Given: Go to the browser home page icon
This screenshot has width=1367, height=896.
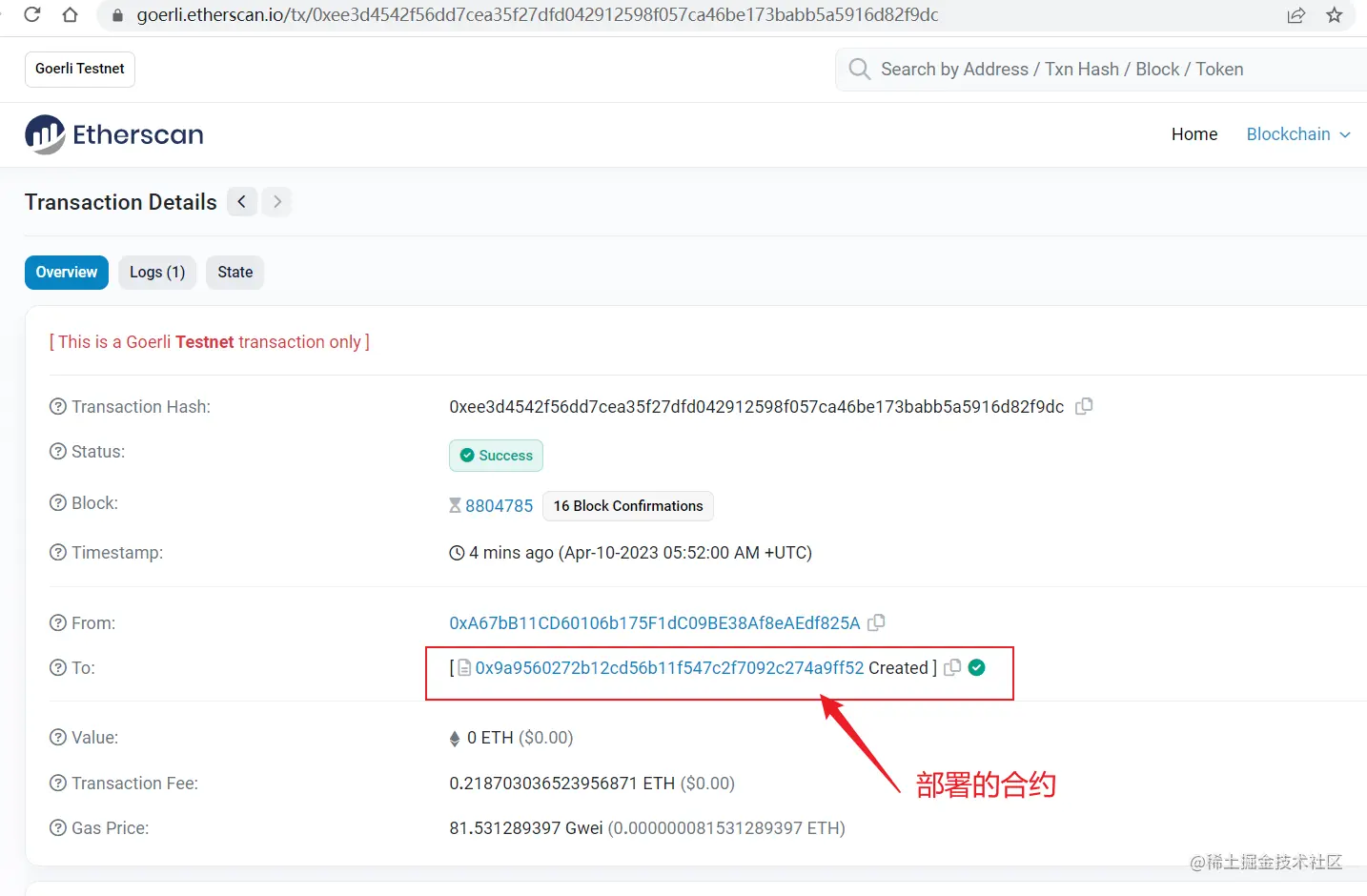Looking at the screenshot, I should click(x=70, y=14).
